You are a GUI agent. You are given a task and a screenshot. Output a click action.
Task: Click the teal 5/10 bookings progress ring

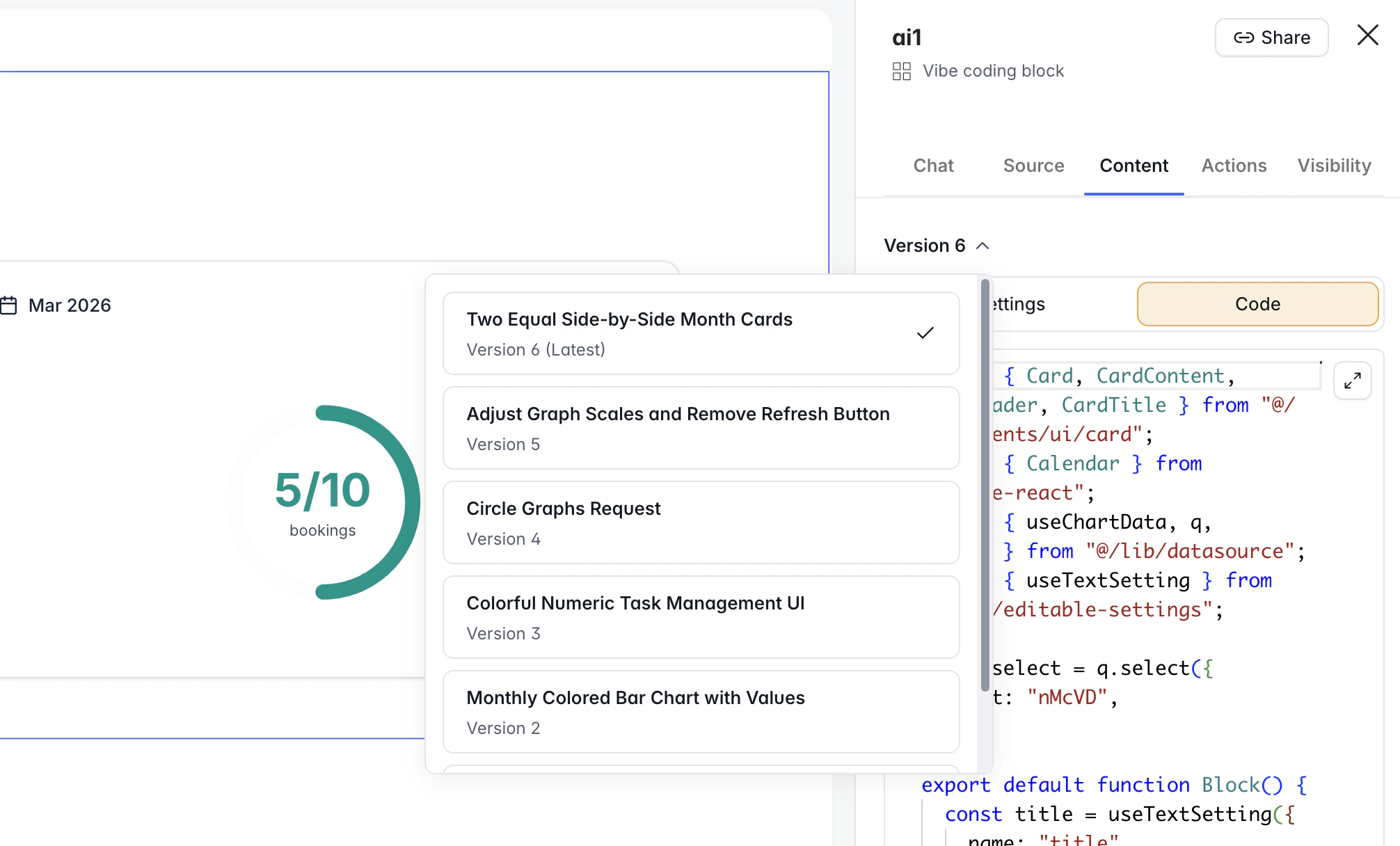tap(411, 501)
